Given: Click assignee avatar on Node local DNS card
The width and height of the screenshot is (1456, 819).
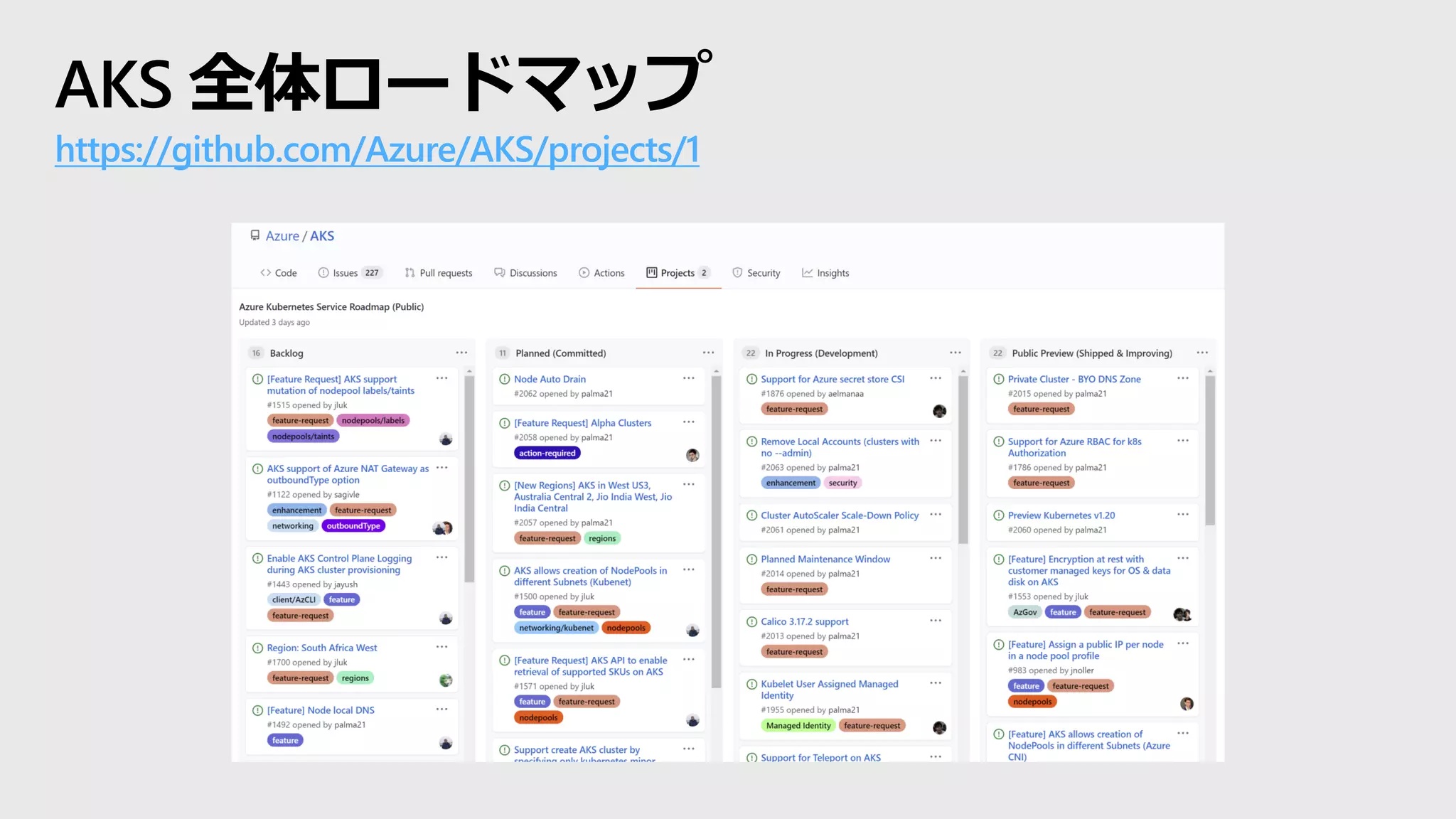Looking at the screenshot, I should (446, 743).
